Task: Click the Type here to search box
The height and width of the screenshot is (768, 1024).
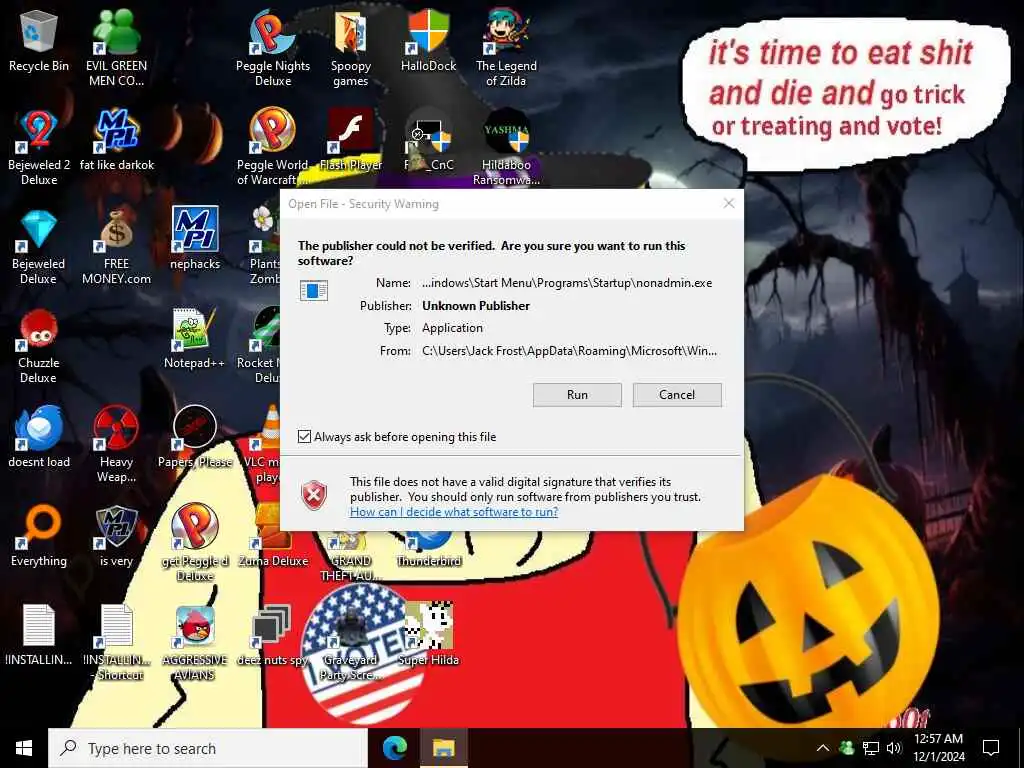Action: point(208,748)
